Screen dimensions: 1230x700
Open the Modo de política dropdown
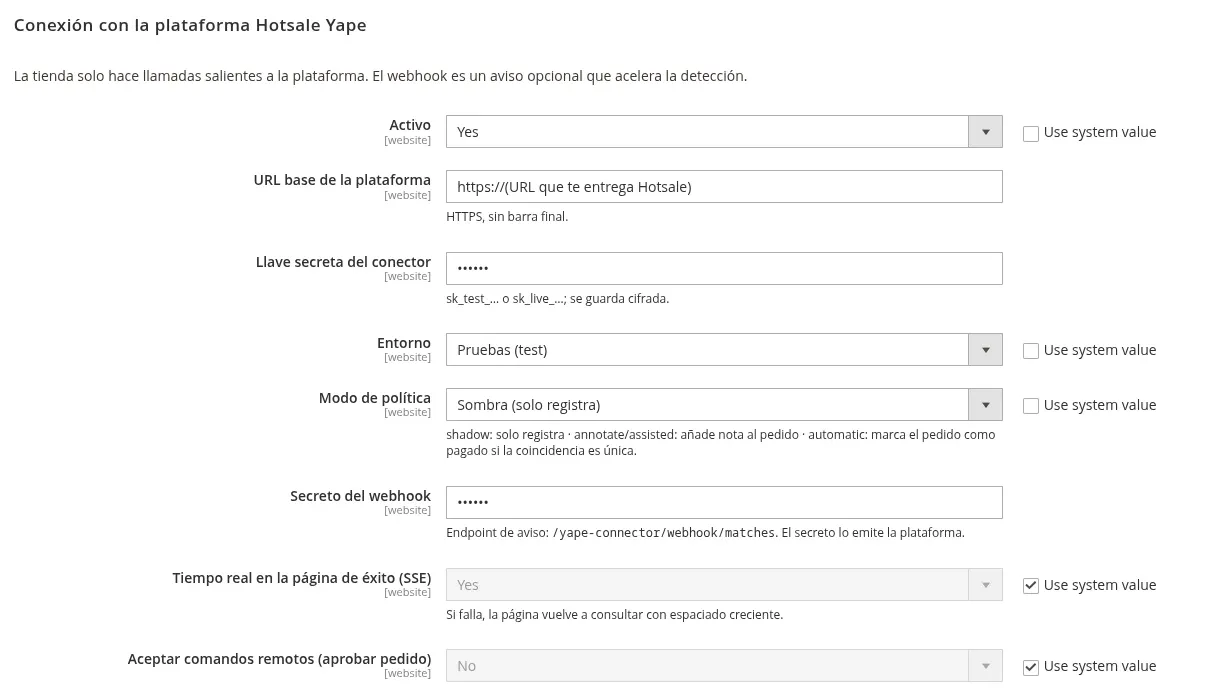(x=724, y=405)
